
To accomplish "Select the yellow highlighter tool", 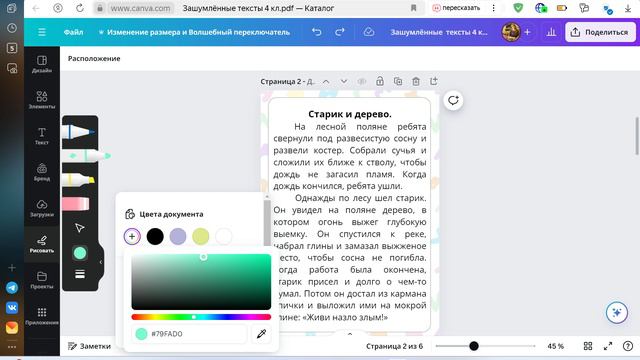I will click(79, 180).
